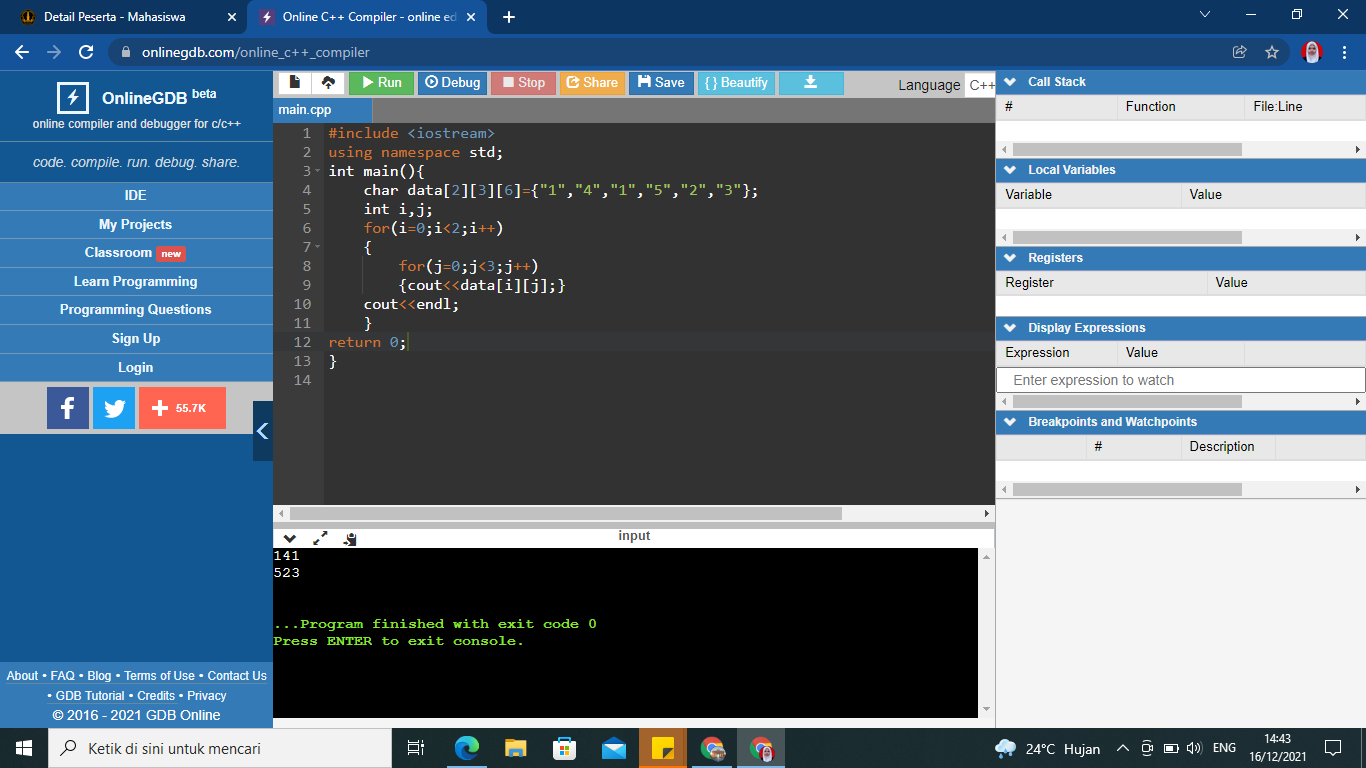This screenshot has width=1366, height=768.
Task: Click the Enter expression to watch field
Action: [x=1180, y=380]
